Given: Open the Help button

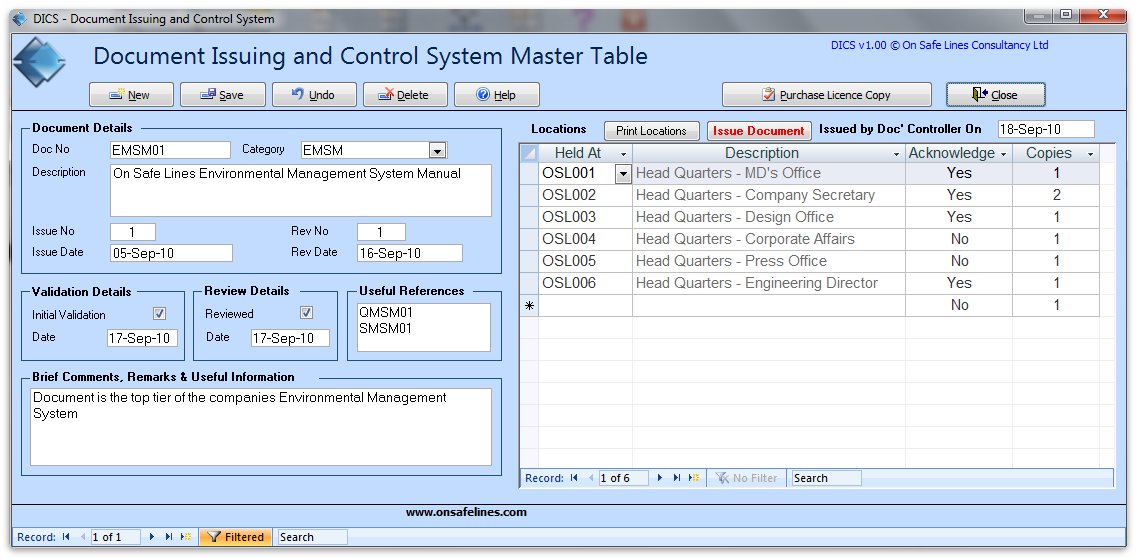Looking at the screenshot, I should click(496, 95).
